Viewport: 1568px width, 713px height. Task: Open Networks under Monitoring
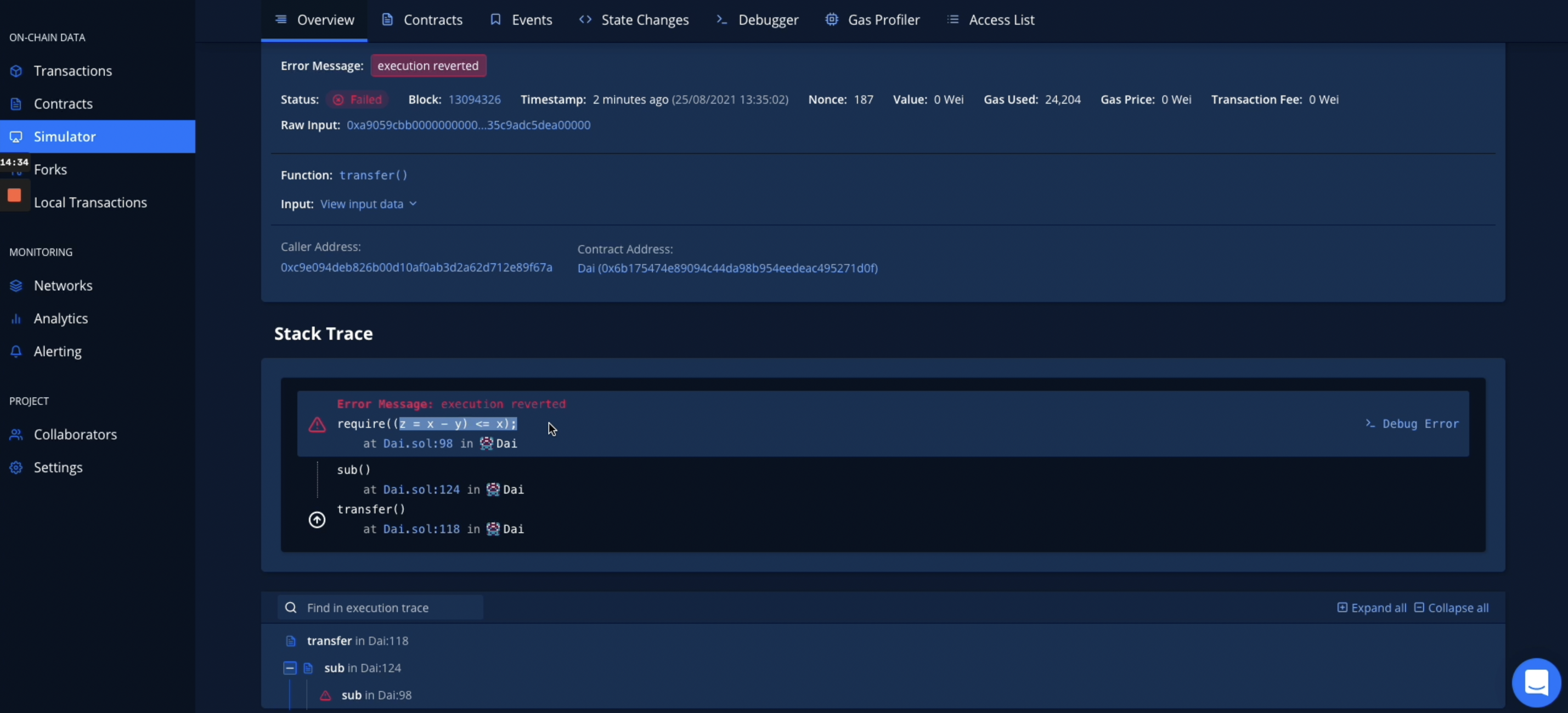point(98,285)
